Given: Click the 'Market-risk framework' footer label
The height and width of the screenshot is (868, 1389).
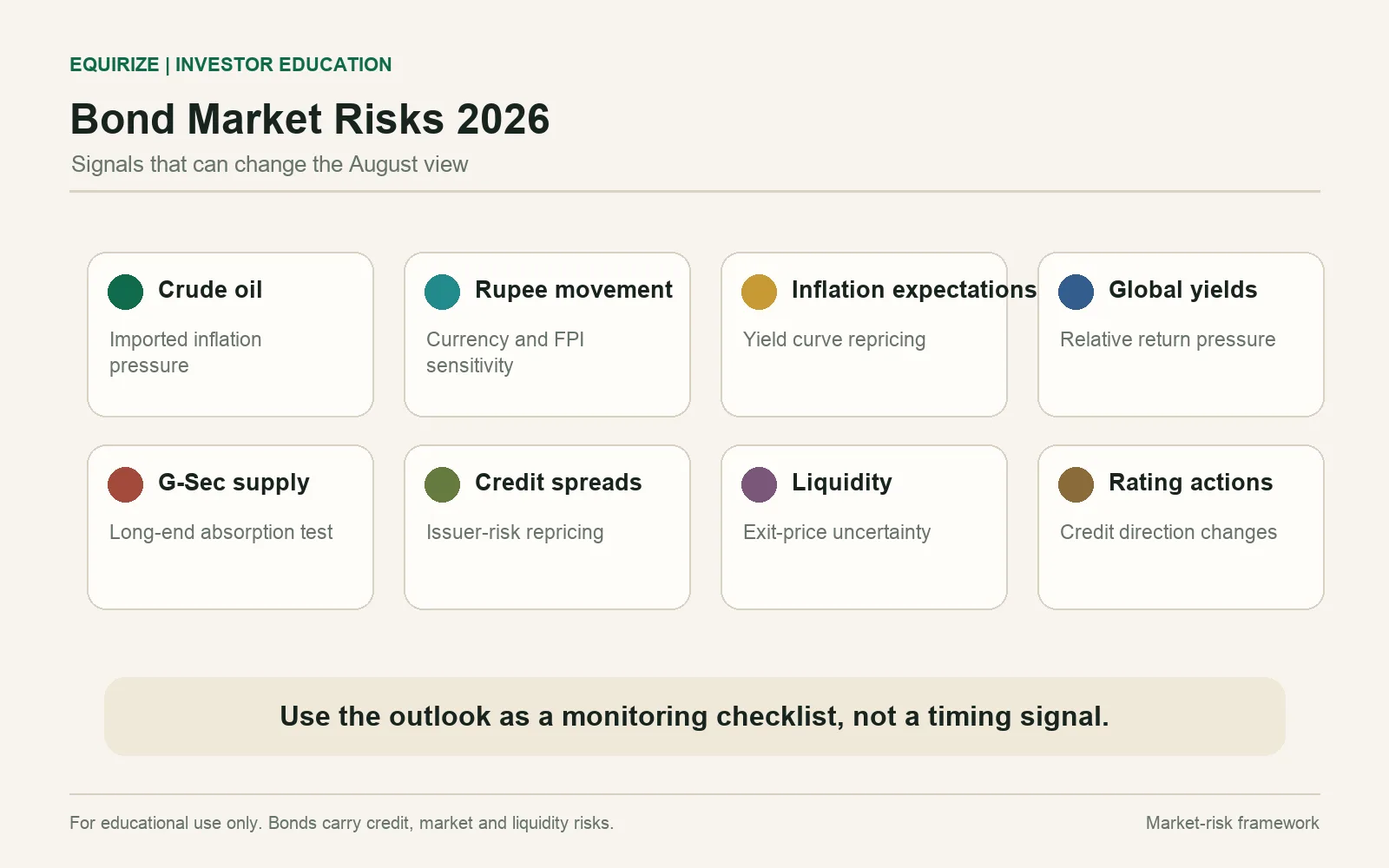Looking at the screenshot, I should tap(1232, 823).
